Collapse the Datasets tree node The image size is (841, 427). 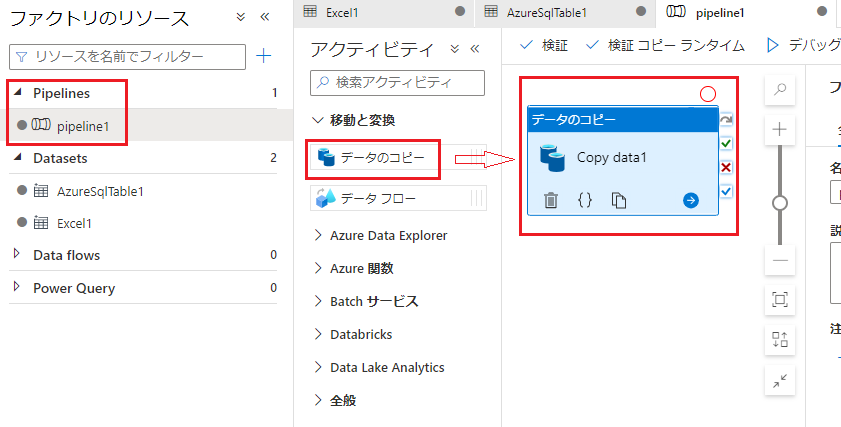pyautogui.click(x=18, y=157)
